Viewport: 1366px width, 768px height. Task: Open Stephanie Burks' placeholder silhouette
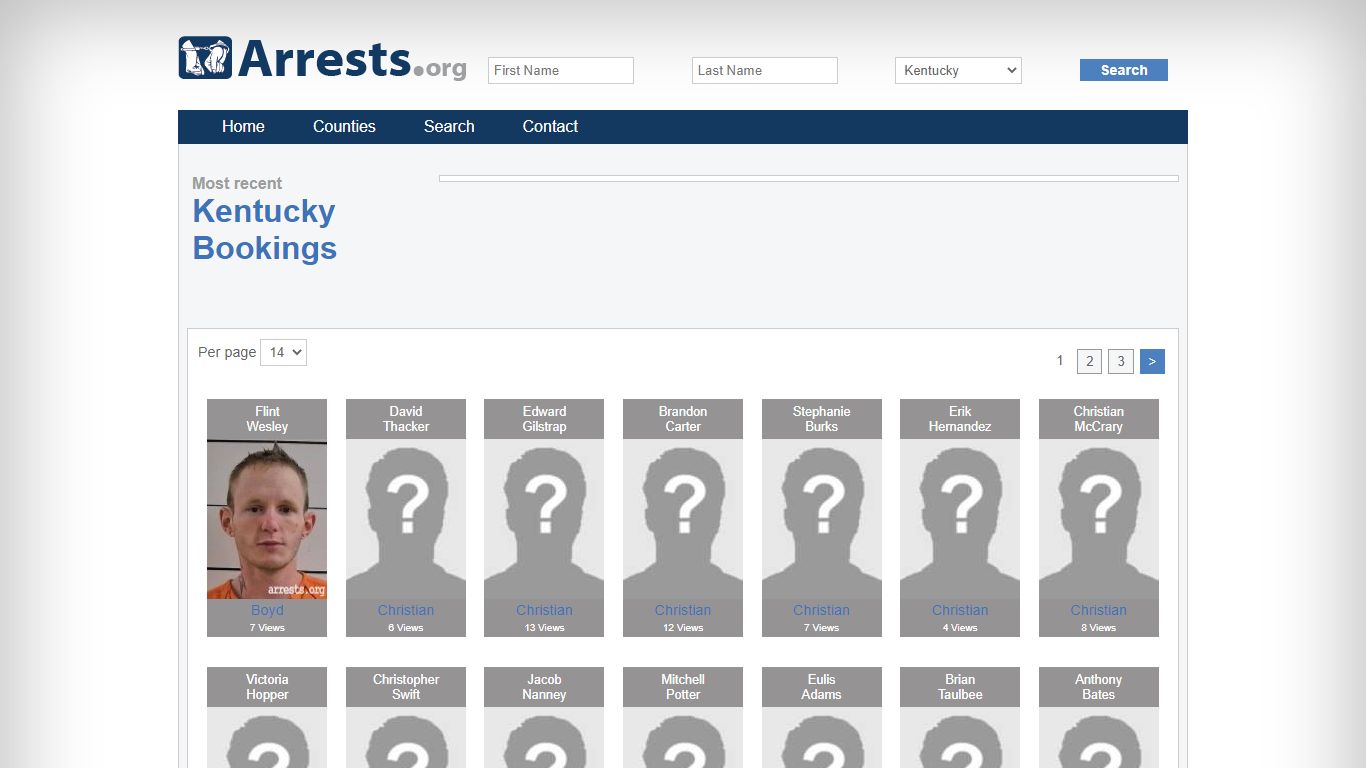(822, 519)
